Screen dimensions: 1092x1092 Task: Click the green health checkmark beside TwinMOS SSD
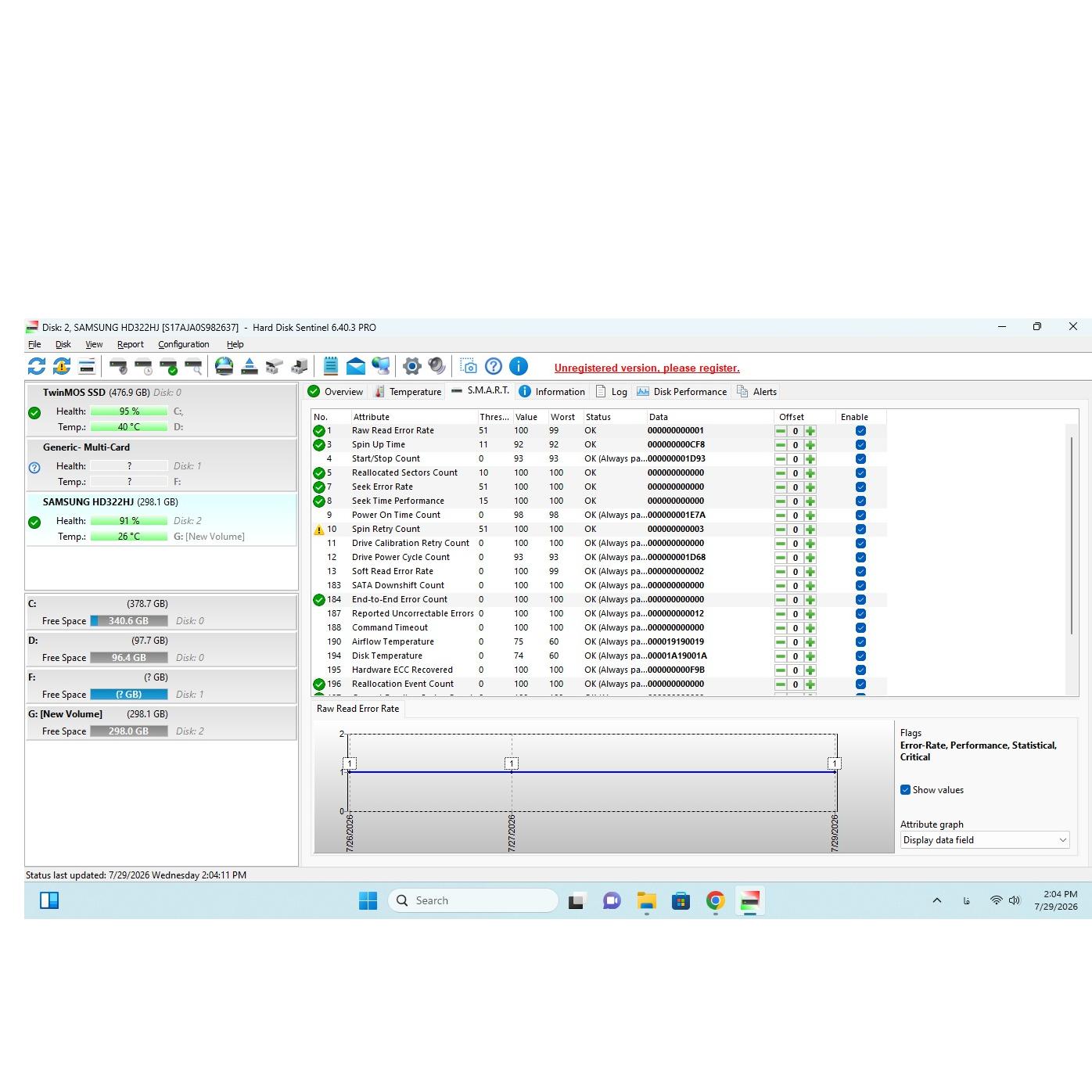pos(34,413)
